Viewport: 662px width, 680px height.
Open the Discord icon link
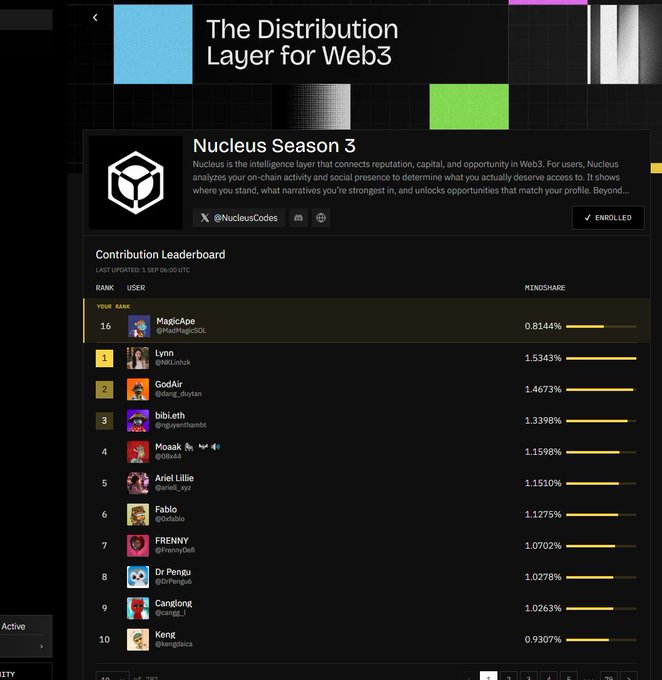(x=298, y=218)
